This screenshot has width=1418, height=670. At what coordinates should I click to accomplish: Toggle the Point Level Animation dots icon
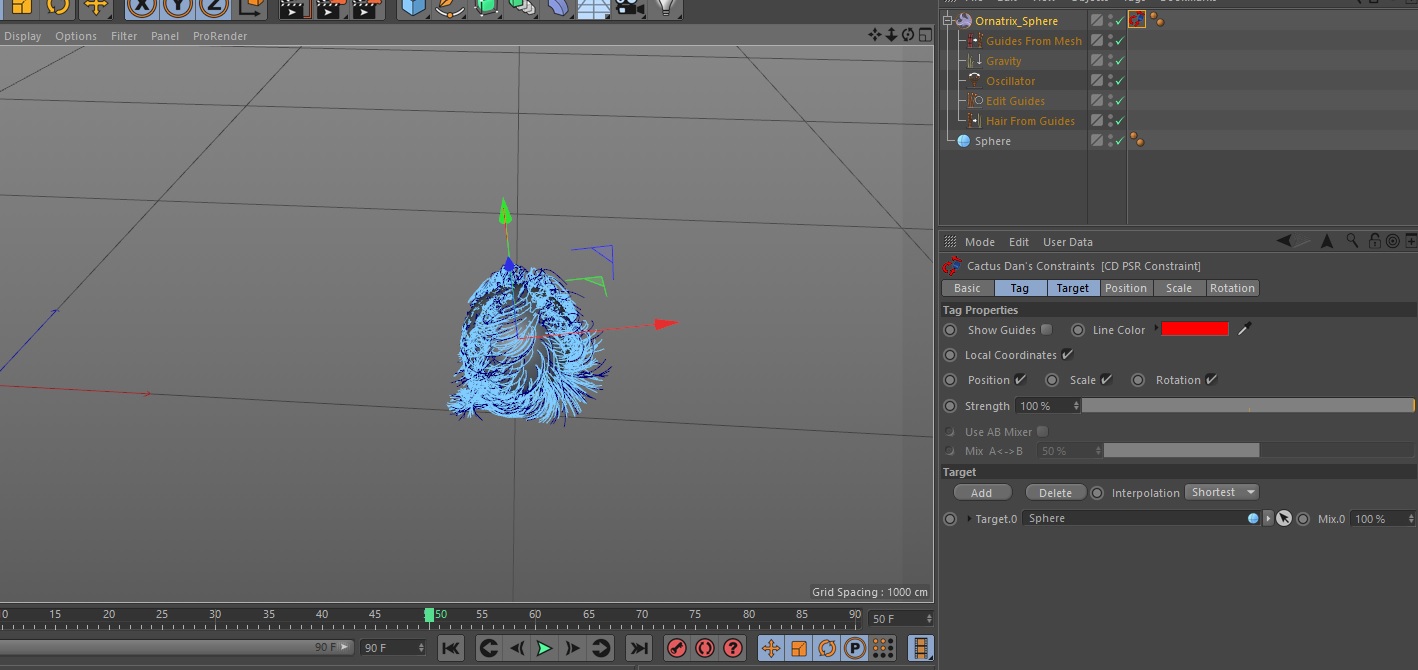point(882,648)
